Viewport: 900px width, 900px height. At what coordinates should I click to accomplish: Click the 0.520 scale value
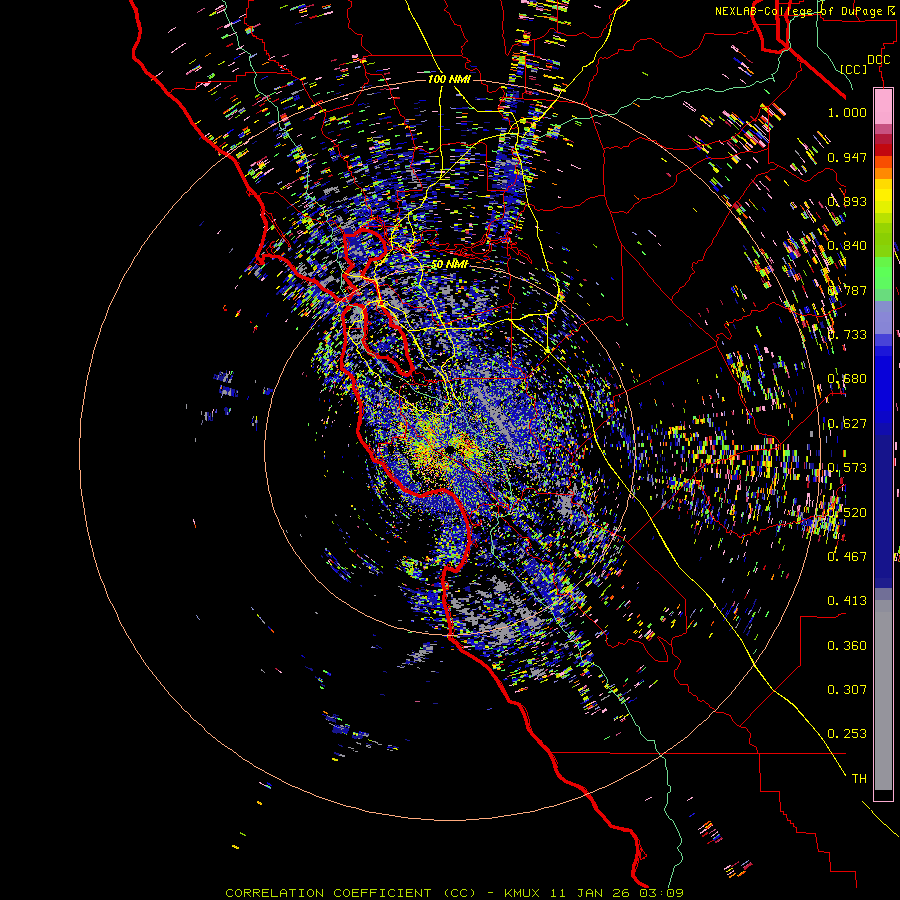click(847, 512)
